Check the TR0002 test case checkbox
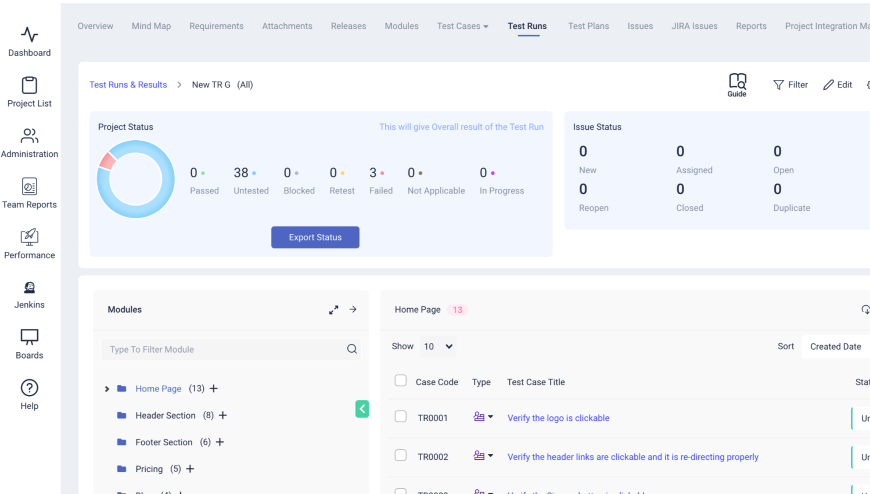870x494 pixels. click(401, 456)
